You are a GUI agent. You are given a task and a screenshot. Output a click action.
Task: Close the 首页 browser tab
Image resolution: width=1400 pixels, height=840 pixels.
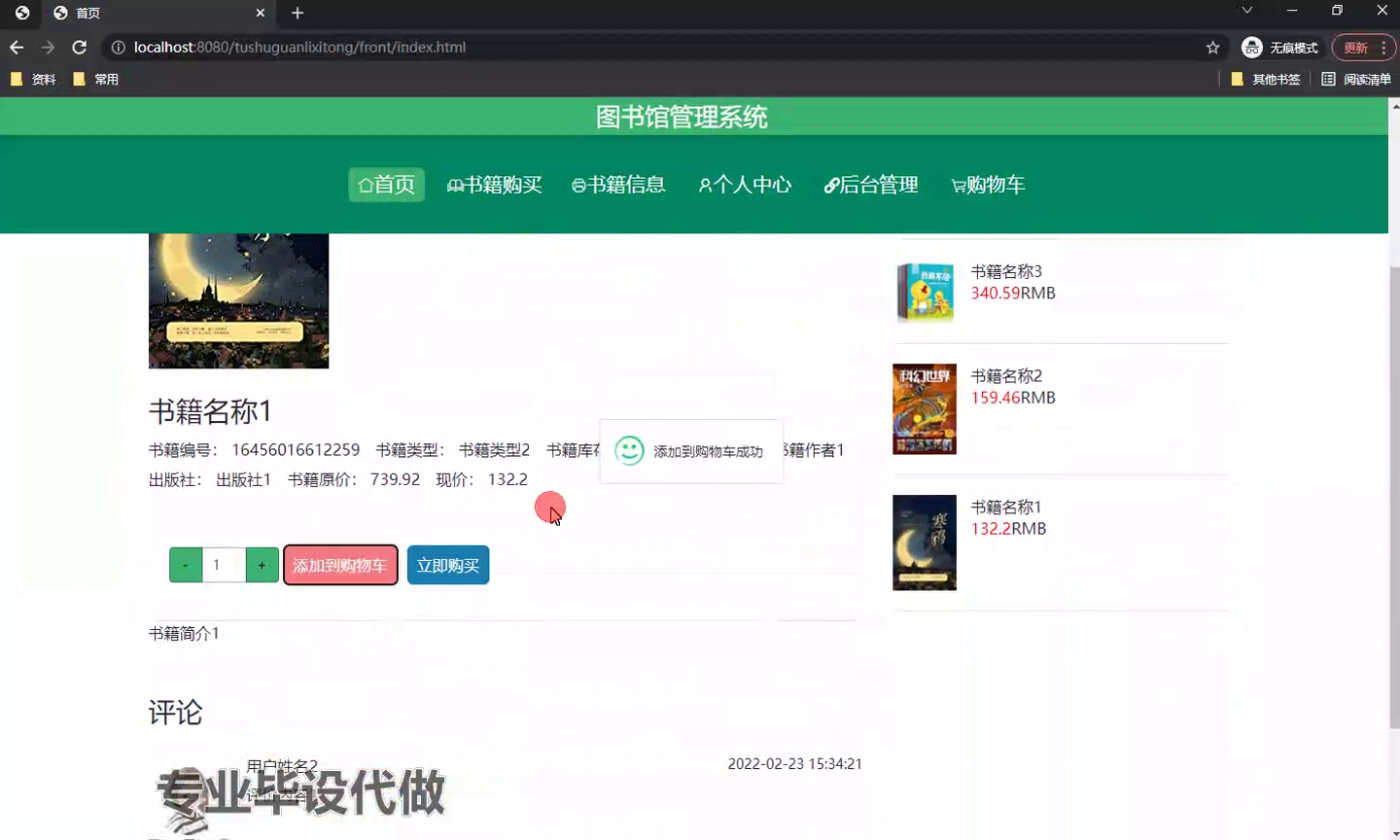tap(261, 13)
